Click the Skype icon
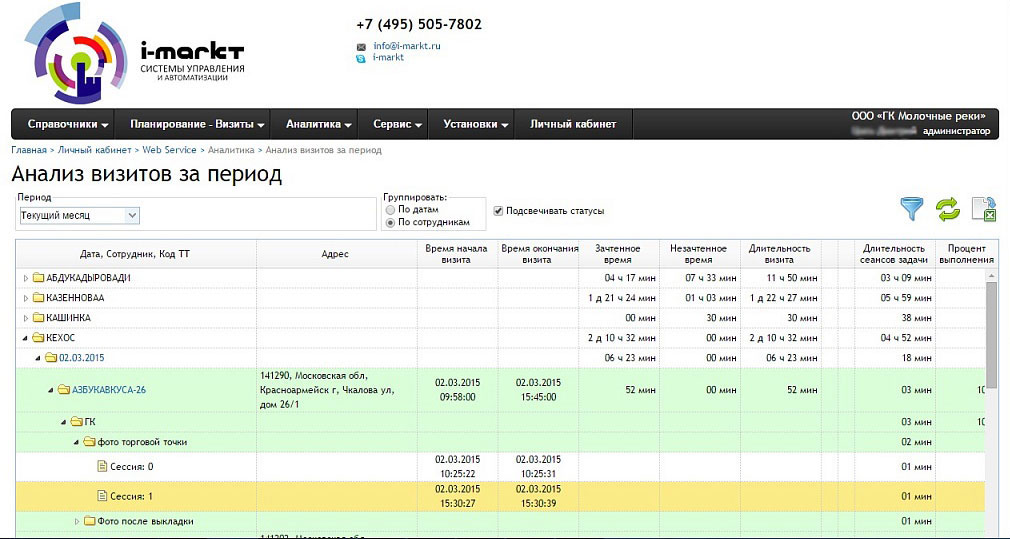This screenshot has height=539, width=1010. 361,58
